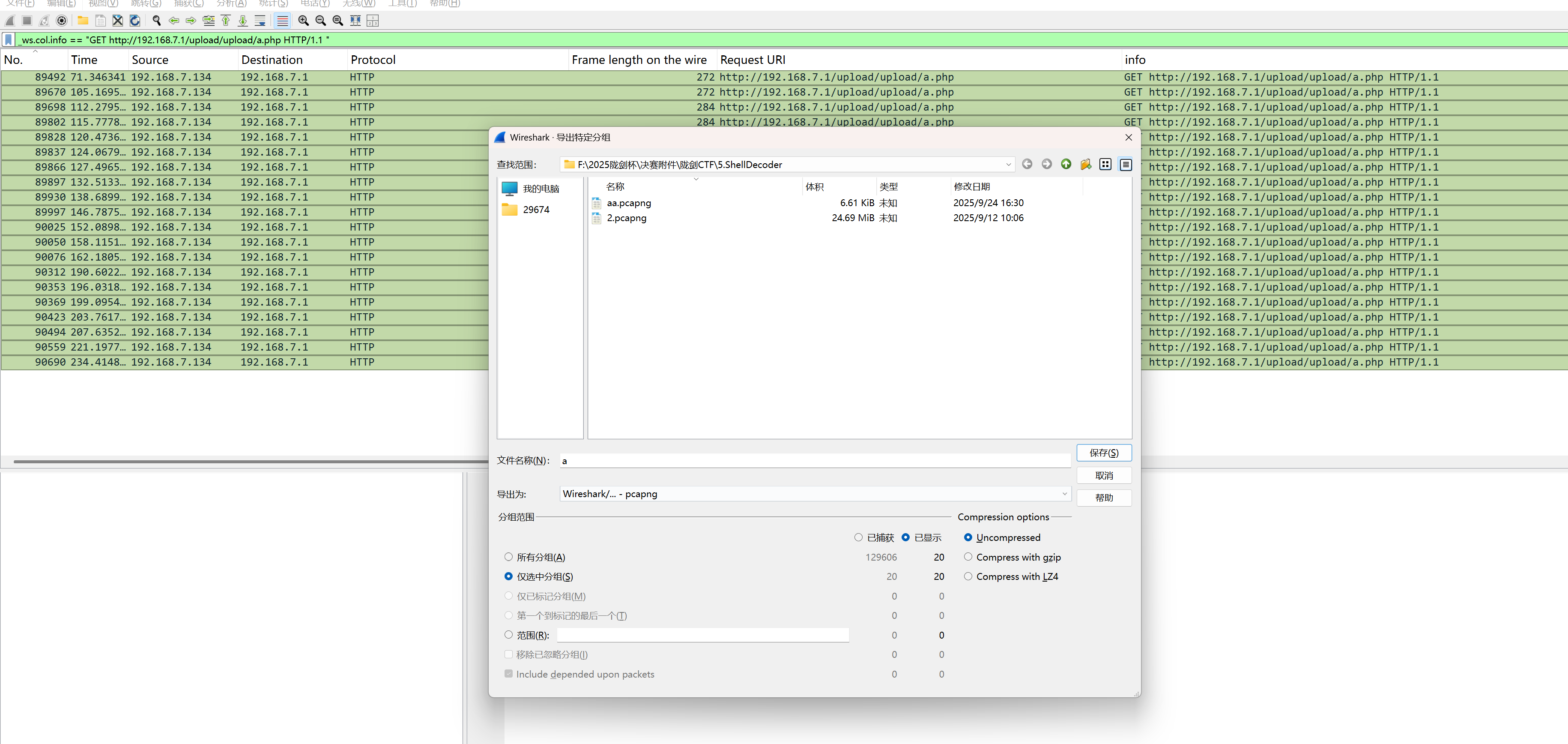Image resolution: width=1568 pixels, height=744 pixels.
Task: Click the reload capture file icon
Action: 135,21
